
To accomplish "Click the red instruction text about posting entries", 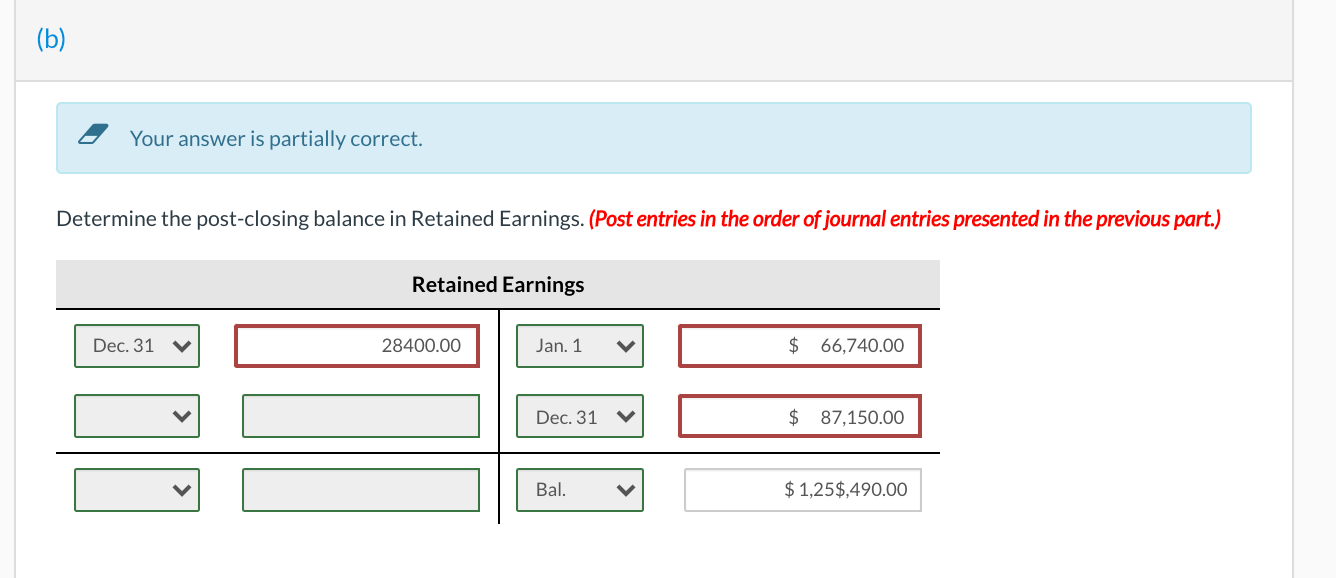I will pos(907,218).
